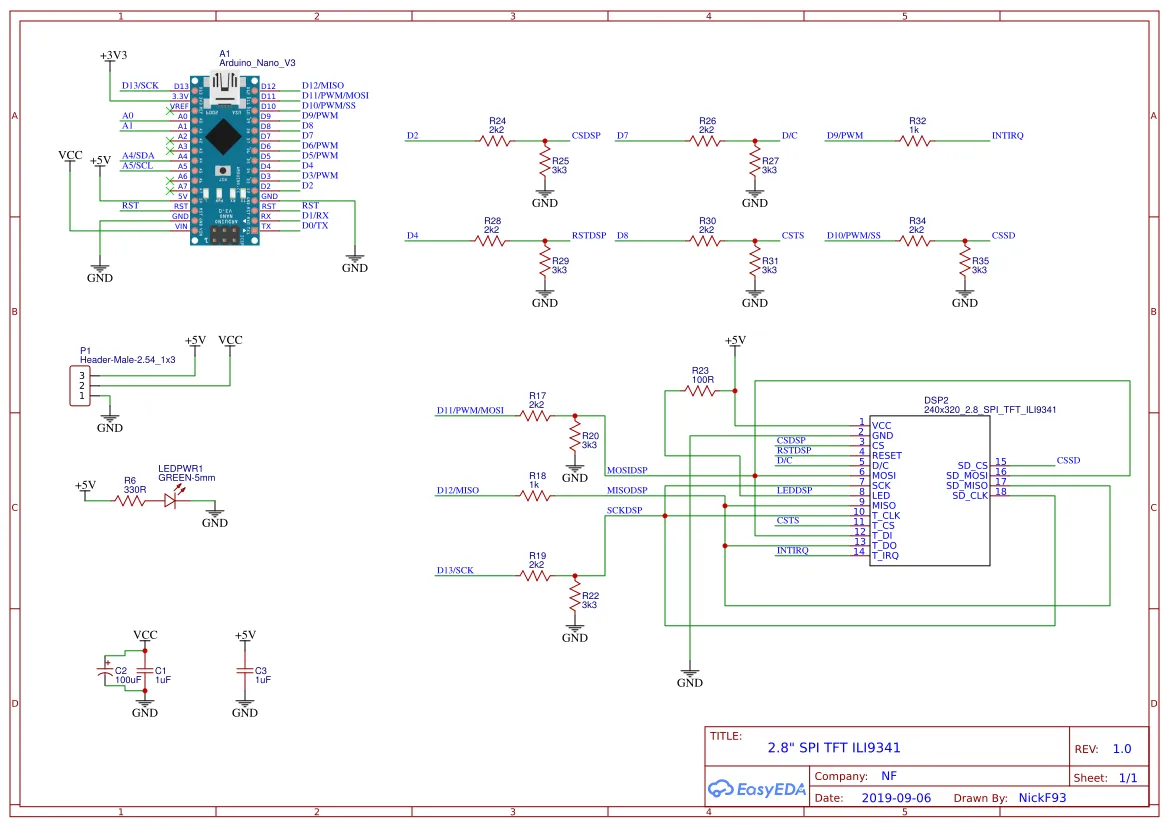
Task: Select the MISODSP net label
Action: pos(627,491)
